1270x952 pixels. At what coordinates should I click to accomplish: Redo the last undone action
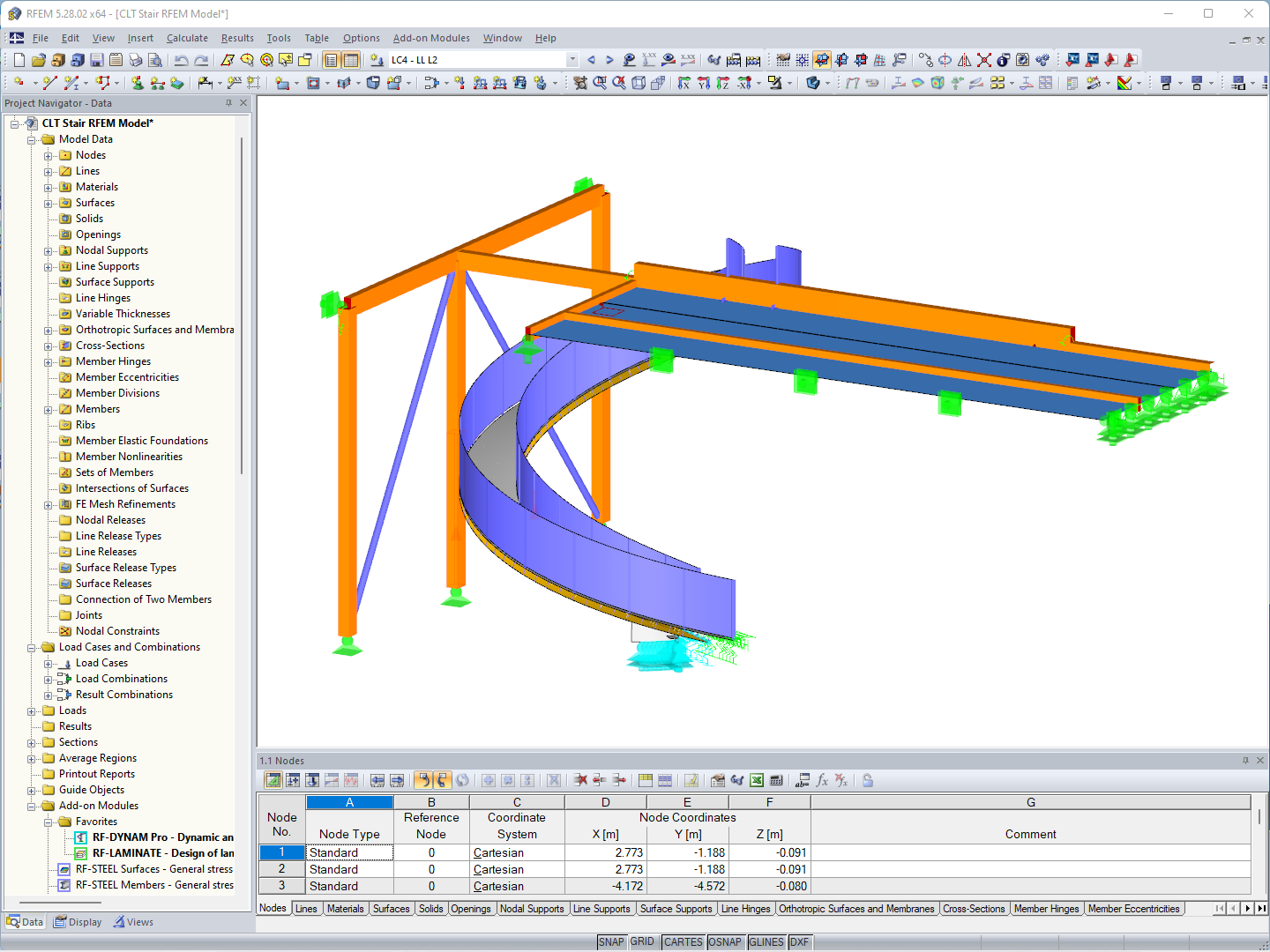tap(201, 60)
